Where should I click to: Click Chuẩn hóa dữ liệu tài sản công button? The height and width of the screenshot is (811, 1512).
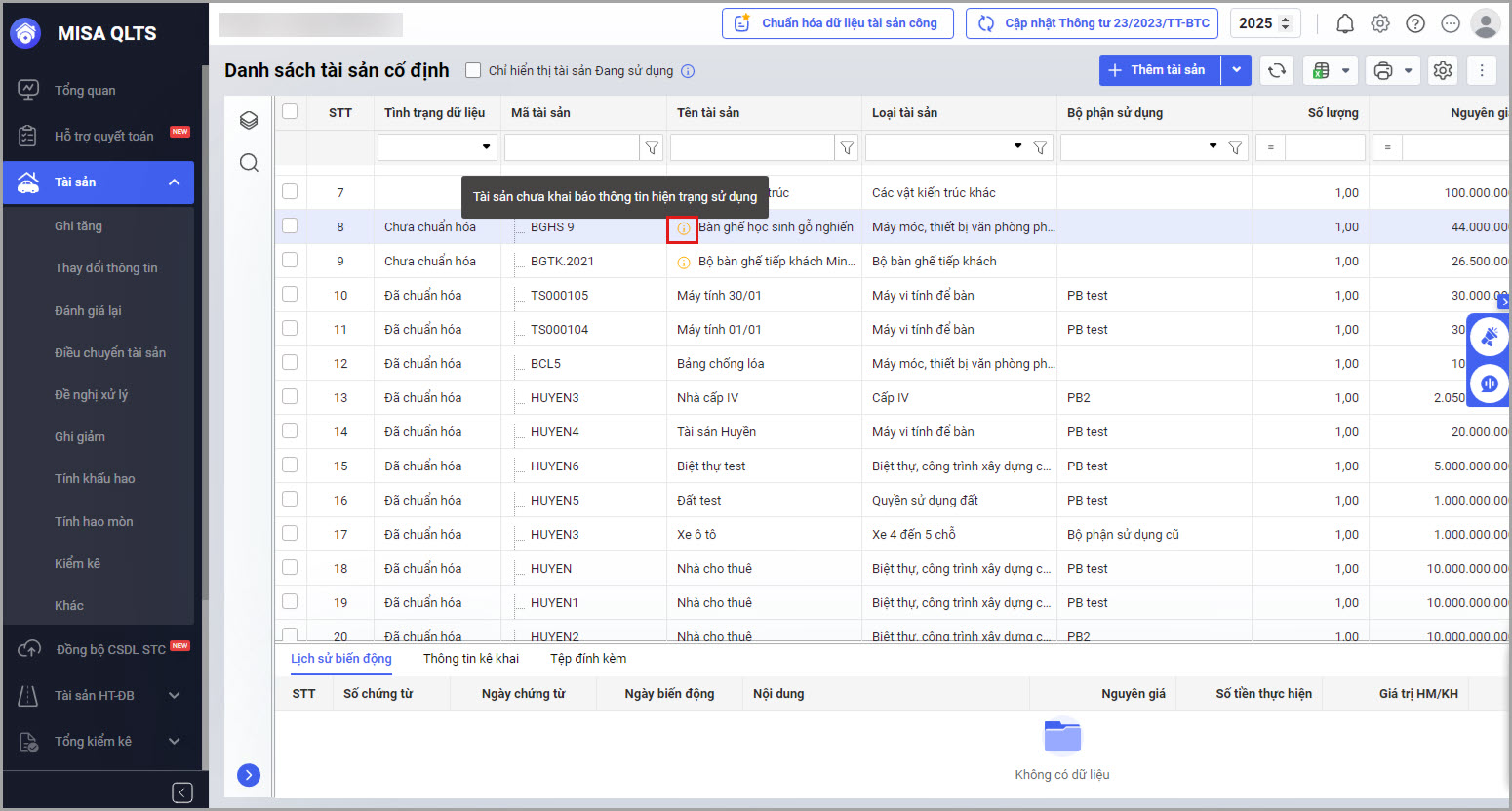836,23
